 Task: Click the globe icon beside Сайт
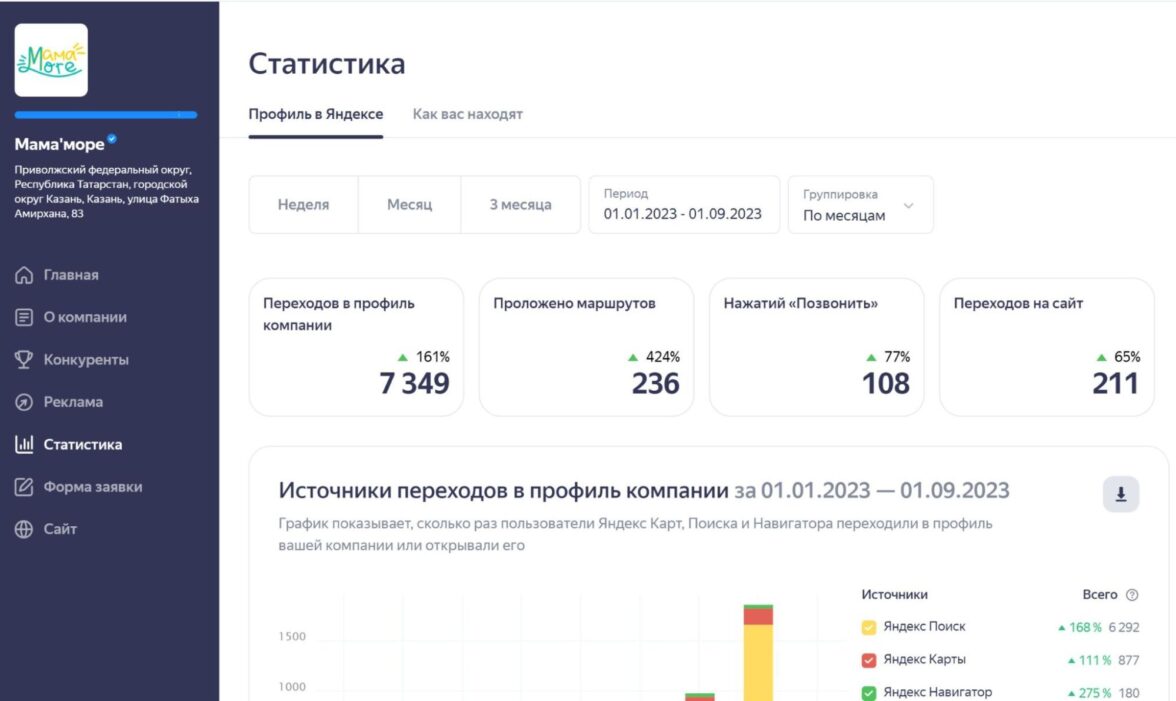(x=24, y=529)
